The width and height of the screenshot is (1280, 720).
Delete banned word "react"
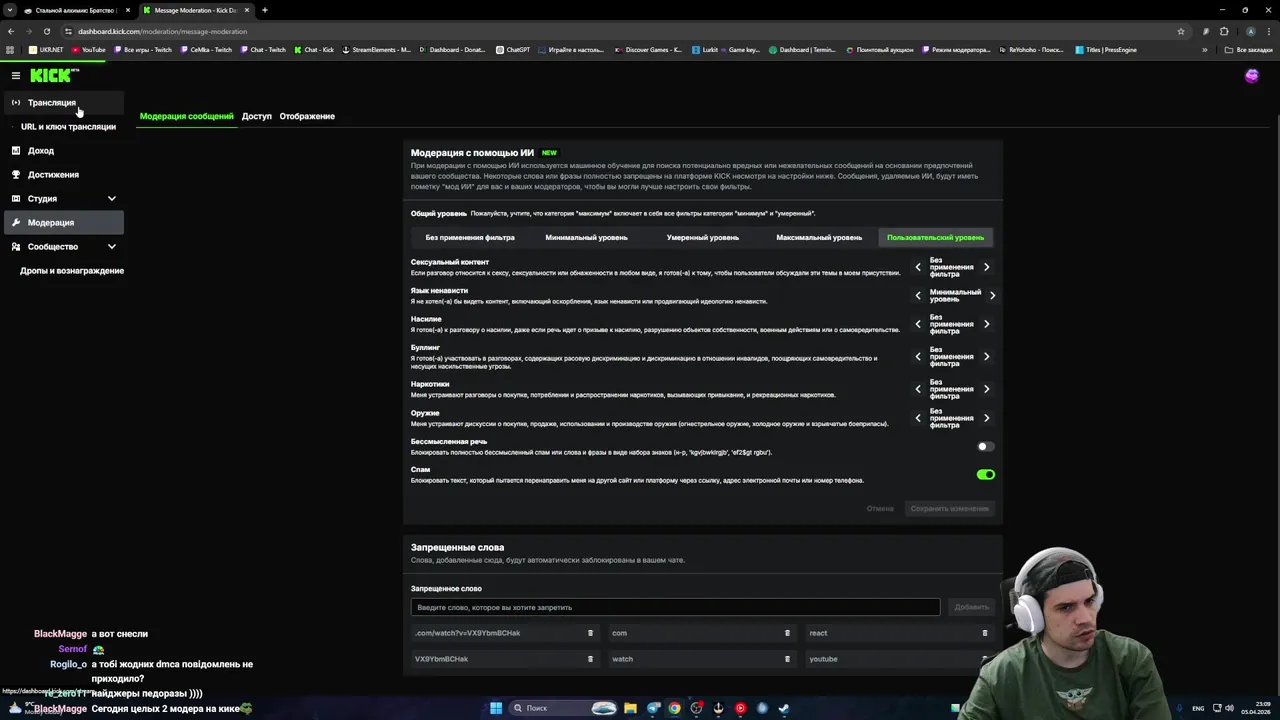[x=984, y=633]
